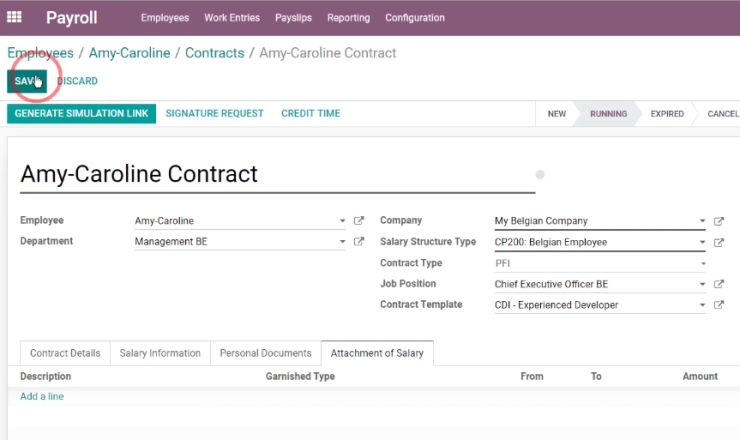Click the Generate Simulation Link button
Viewport: 740px width, 440px height.
(x=81, y=113)
